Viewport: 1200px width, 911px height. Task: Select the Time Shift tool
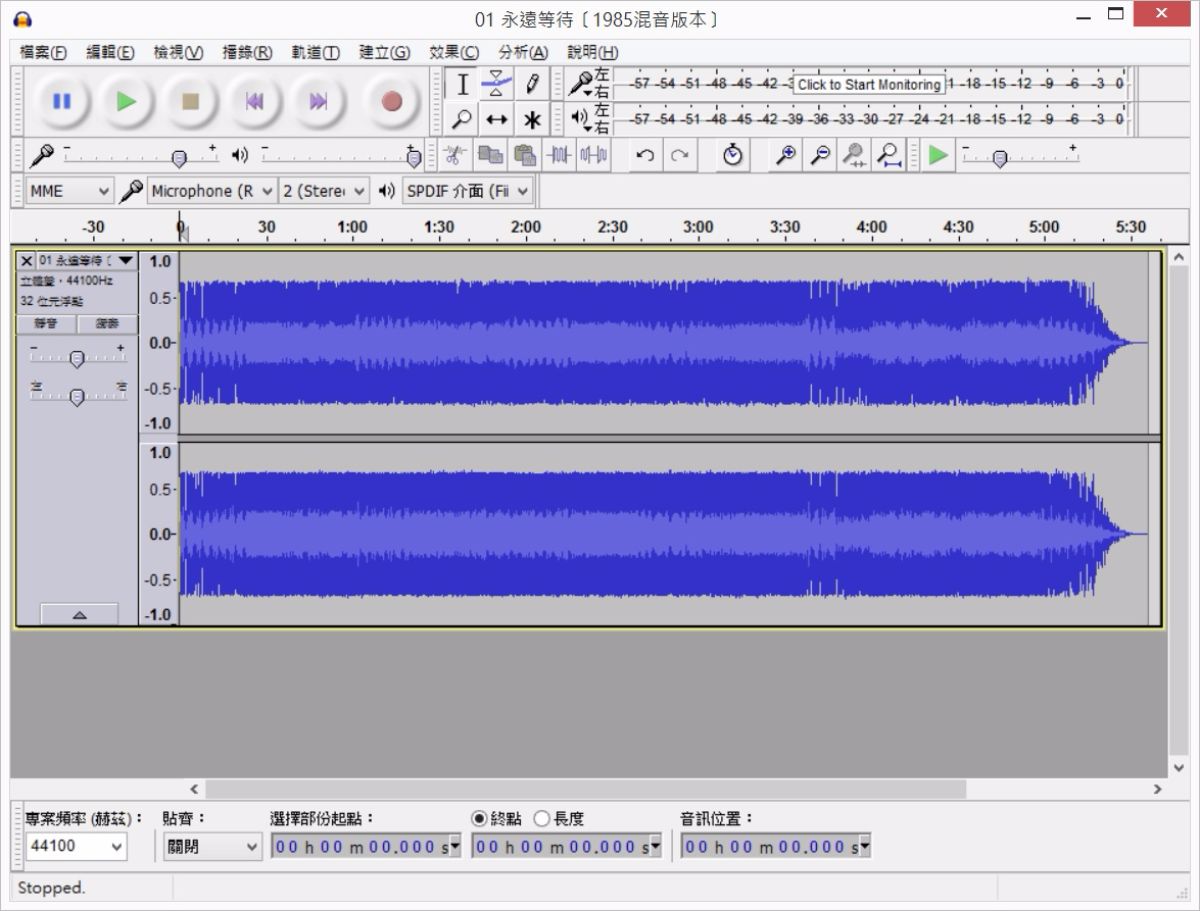(496, 120)
